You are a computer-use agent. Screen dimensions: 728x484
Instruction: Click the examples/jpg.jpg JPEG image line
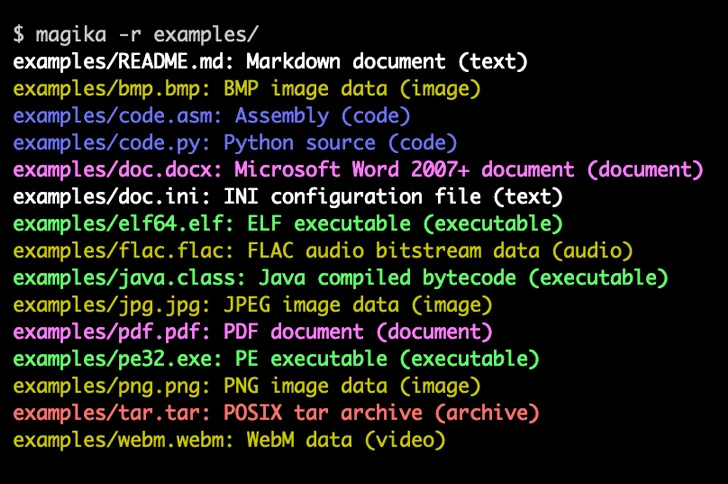(253, 305)
